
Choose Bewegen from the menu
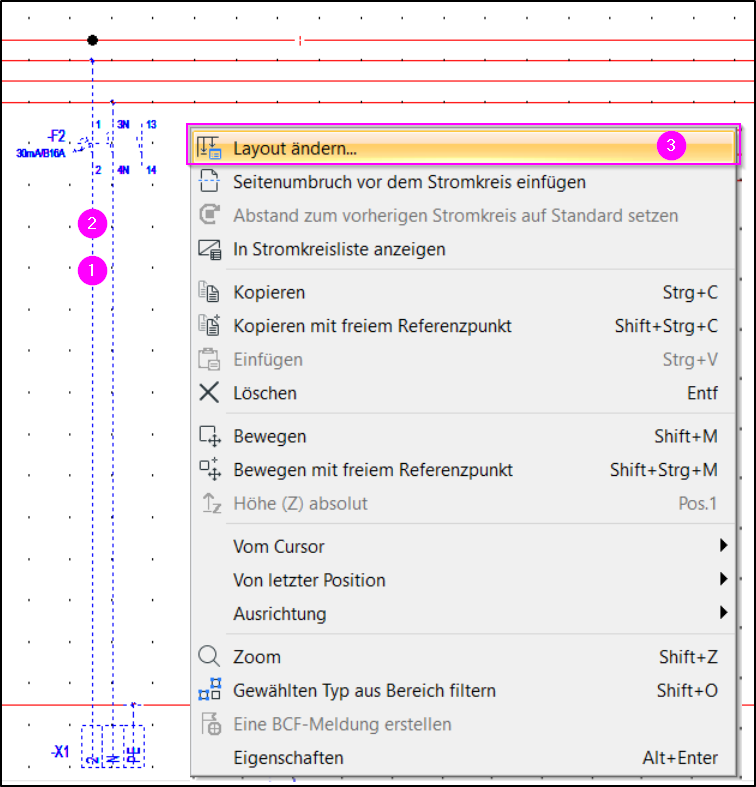pyautogui.click(x=463, y=436)
